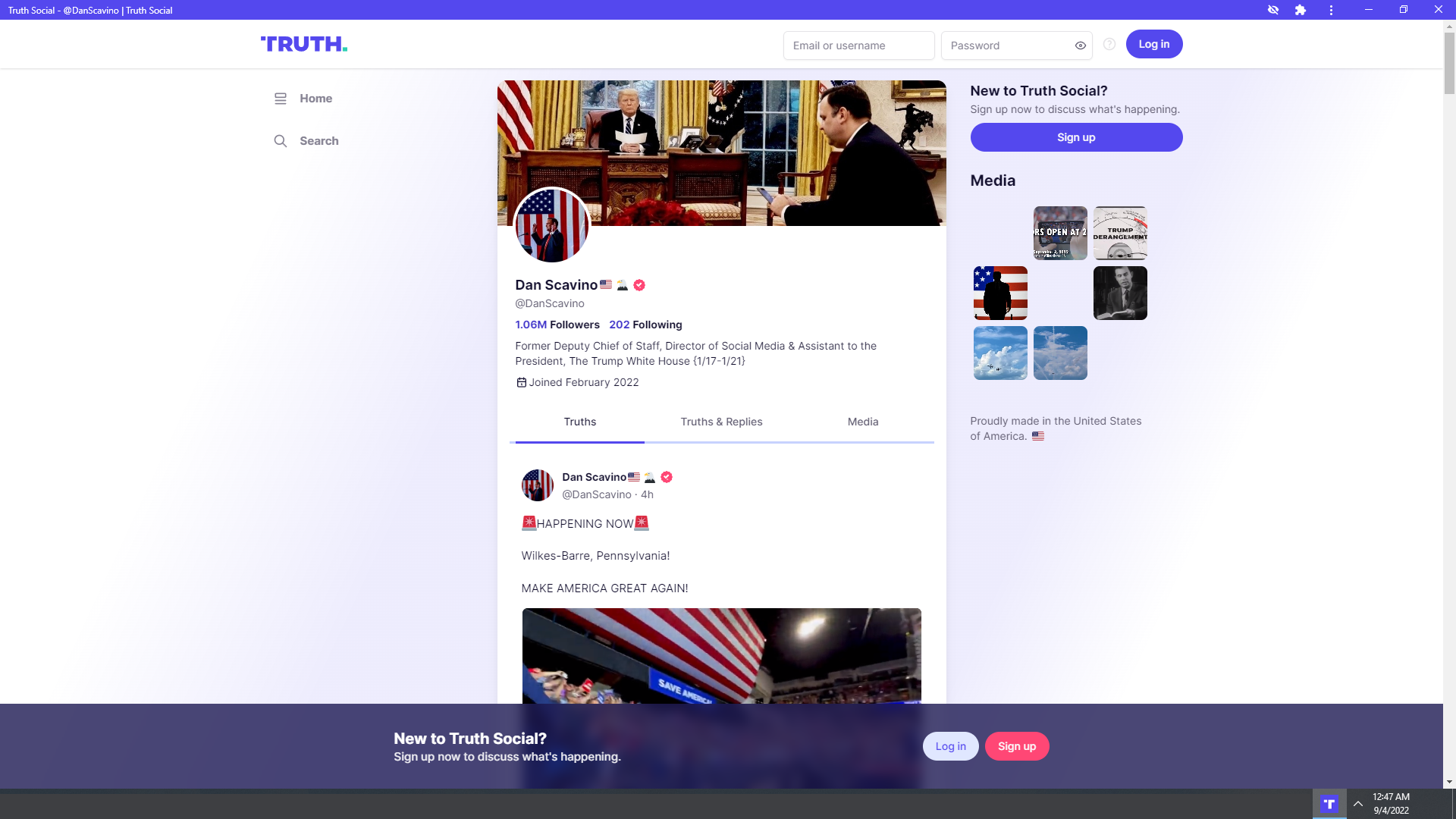Open the 4h post timestamp

point(647,494)
